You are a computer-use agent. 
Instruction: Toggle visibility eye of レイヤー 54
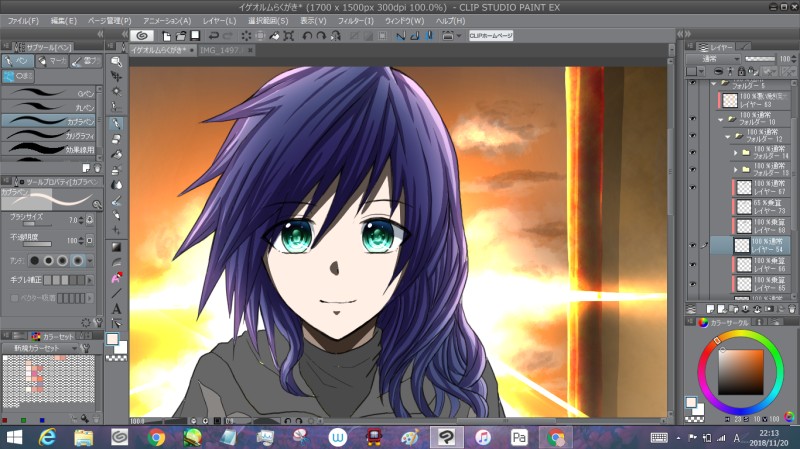pos(692,245)
